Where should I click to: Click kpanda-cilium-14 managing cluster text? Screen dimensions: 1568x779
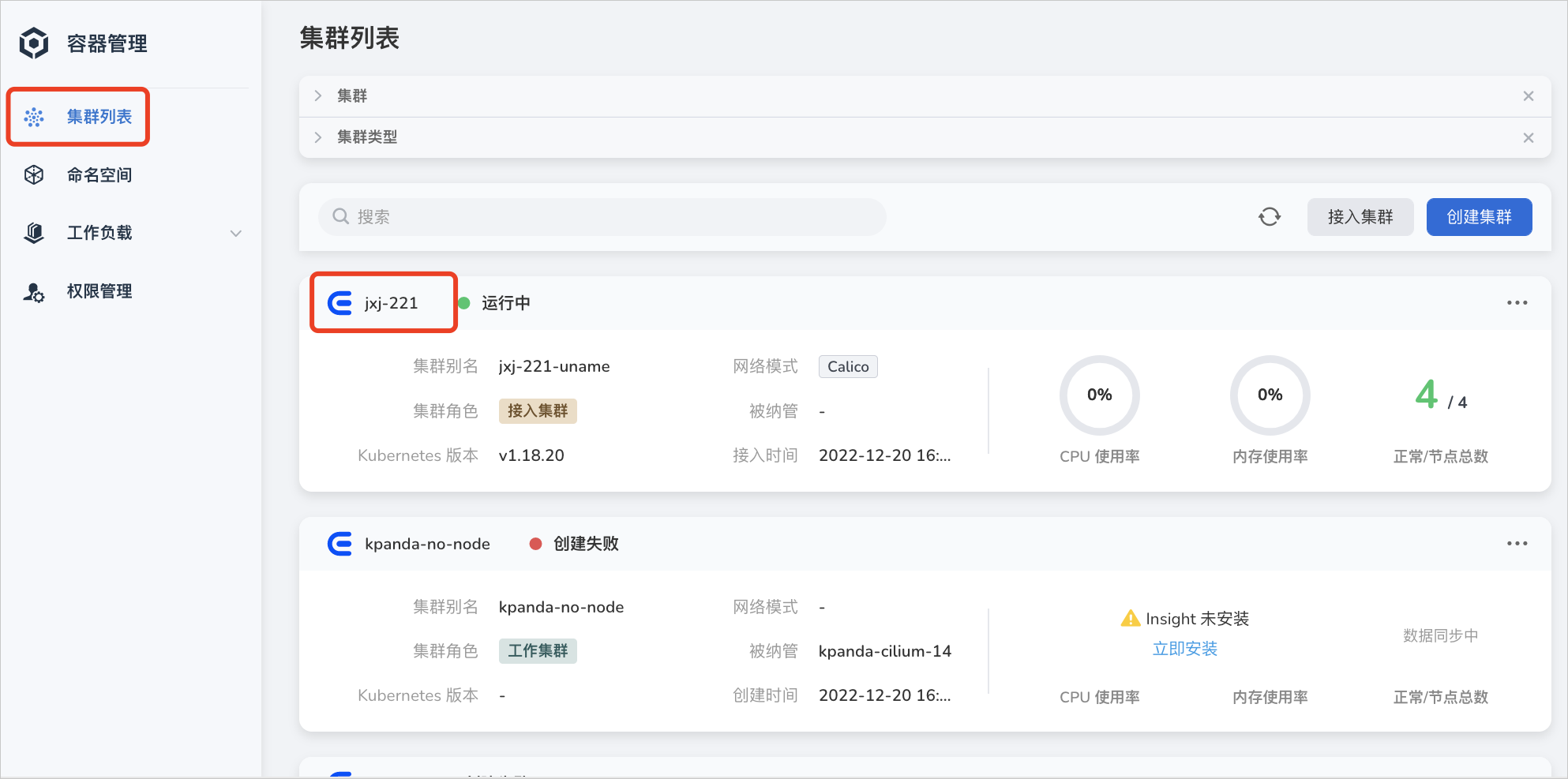(885, 651)
